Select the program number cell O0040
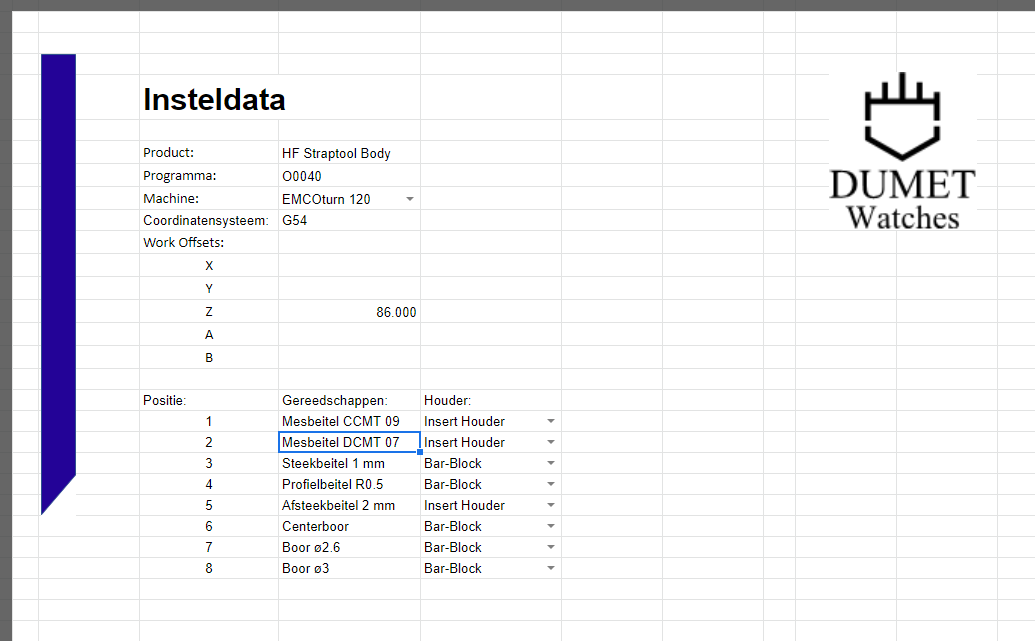 349,176
